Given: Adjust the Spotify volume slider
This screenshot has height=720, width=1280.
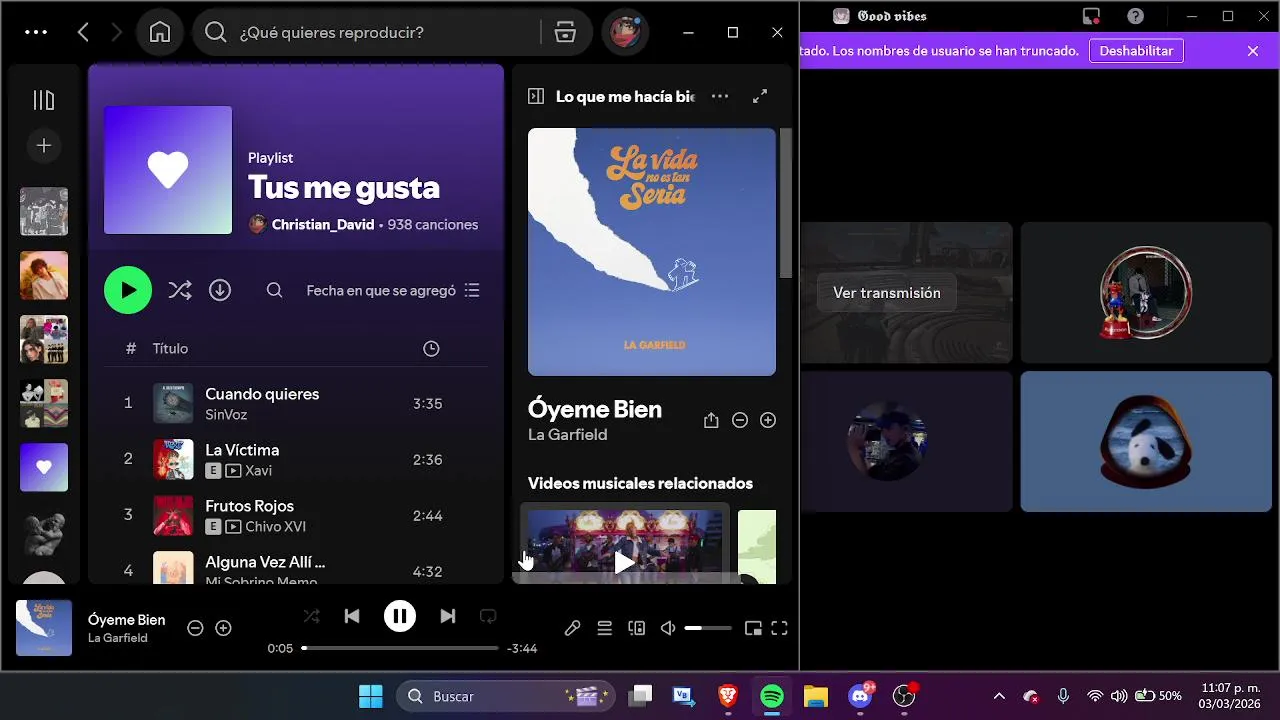Looking at the screenshot, I should pos(708,628).
